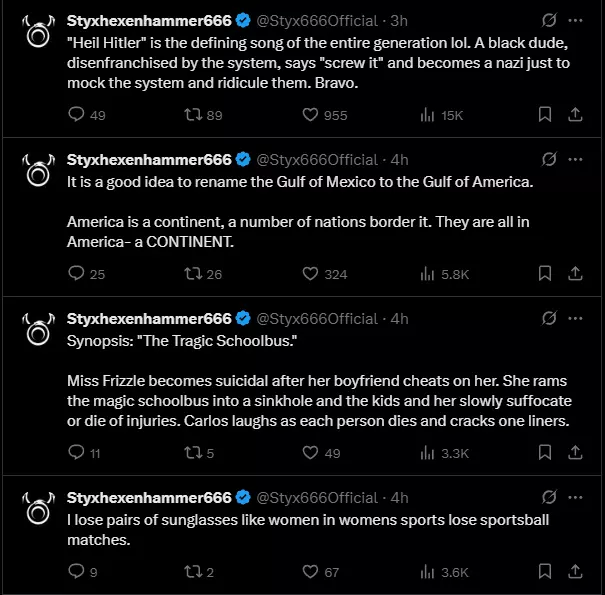Open more options on the 3h tweet
The width and height of the screenshot is (605, 595).
pyautogui.click(x=575, y=20)
